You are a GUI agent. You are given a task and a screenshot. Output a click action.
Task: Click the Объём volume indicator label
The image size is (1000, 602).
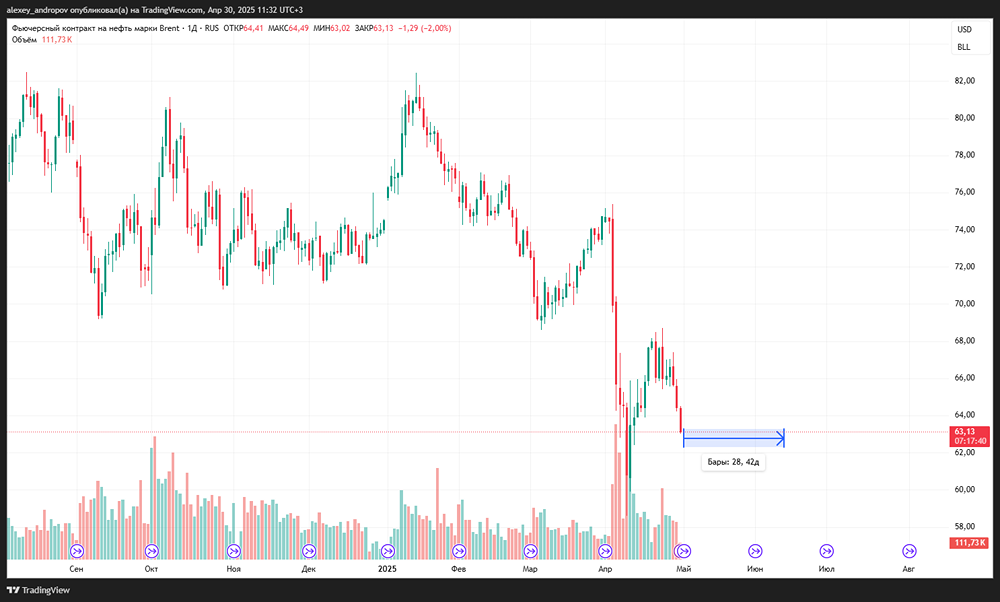pyautogui.click(x=22, y=40)
